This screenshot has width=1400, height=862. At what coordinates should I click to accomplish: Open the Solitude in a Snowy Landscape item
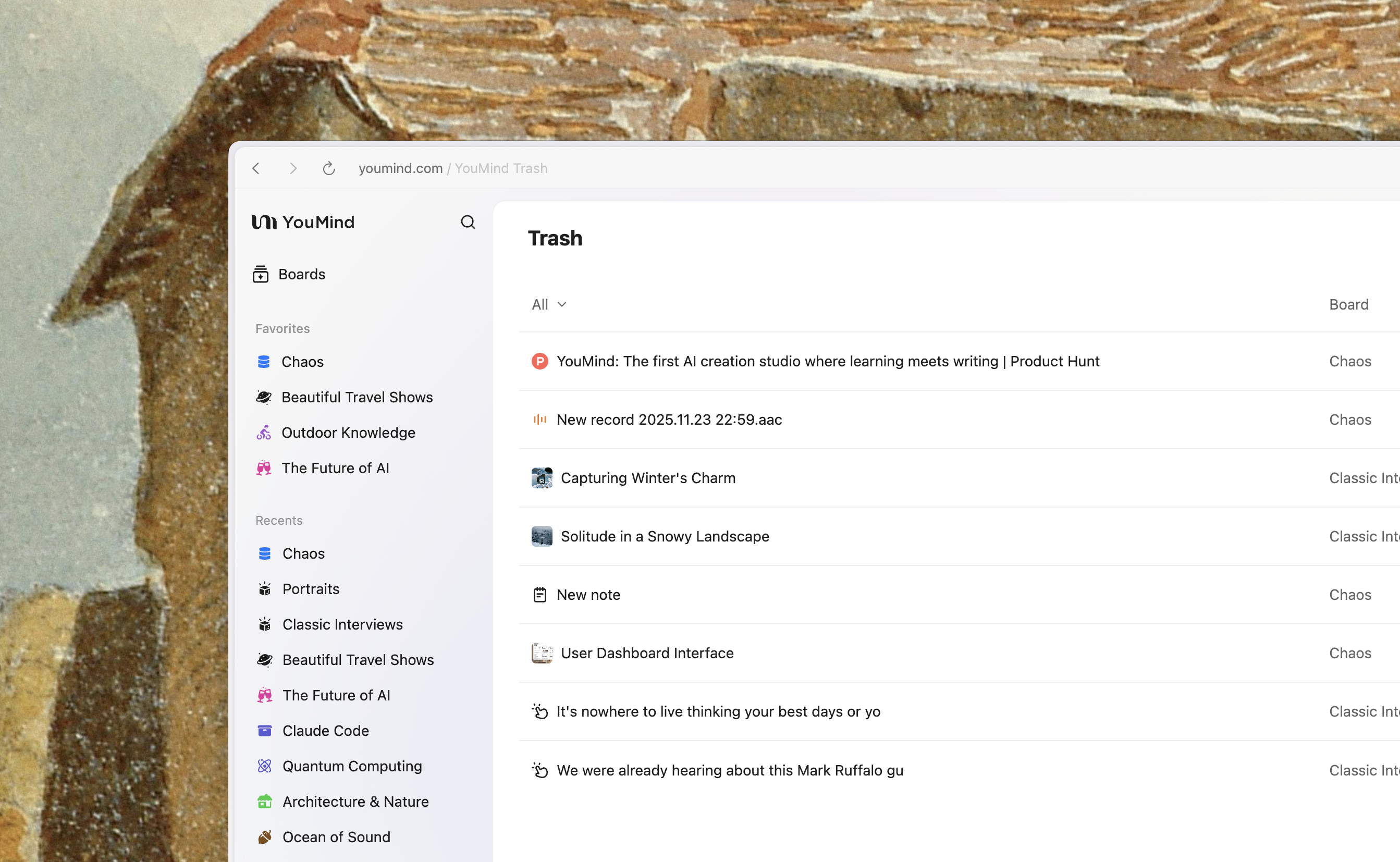click(x=665, y=536)
